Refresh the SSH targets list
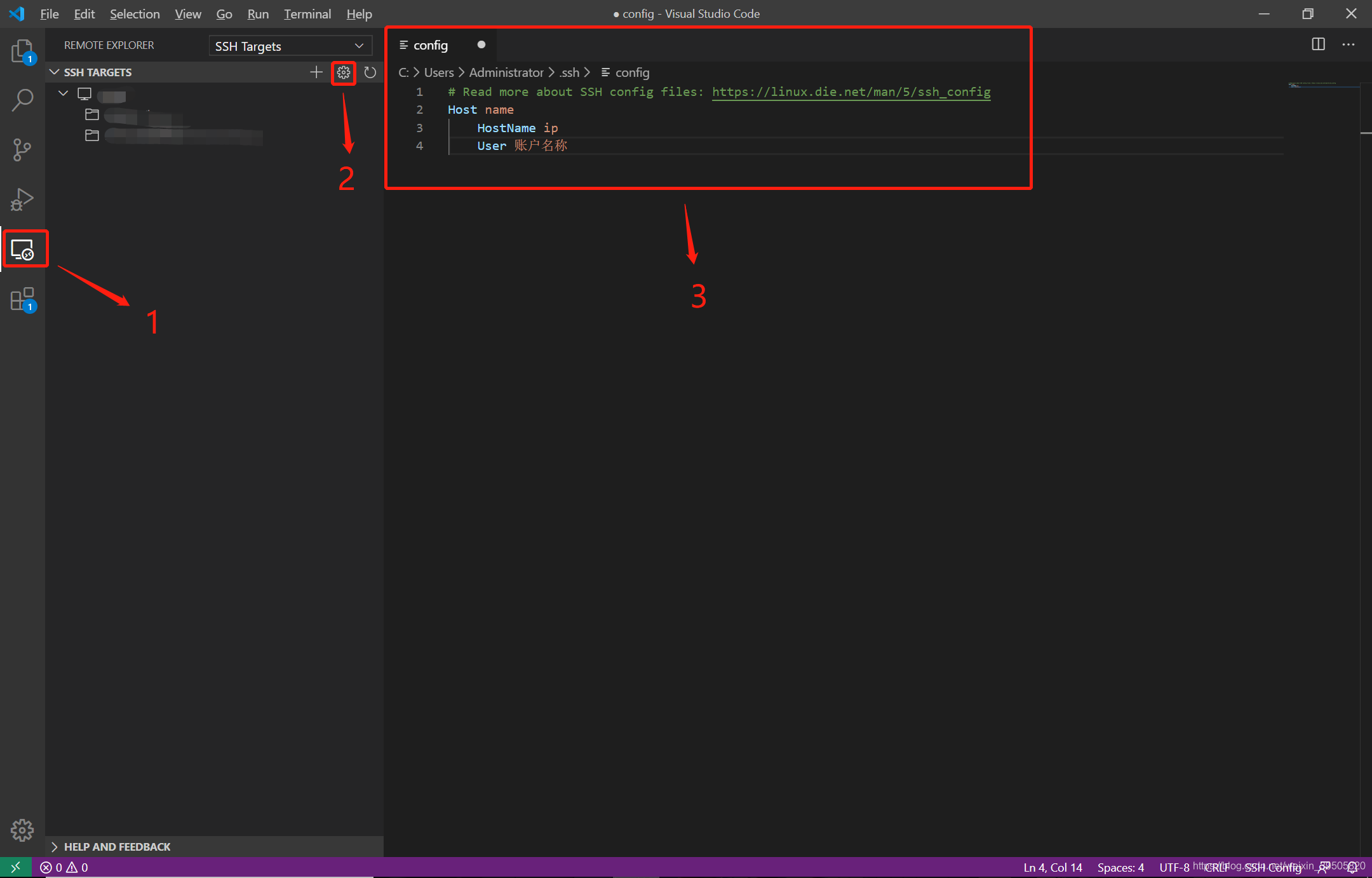The width and height of the screenshot is (1372, 878). pyautogui.click(x=370, y=72)
